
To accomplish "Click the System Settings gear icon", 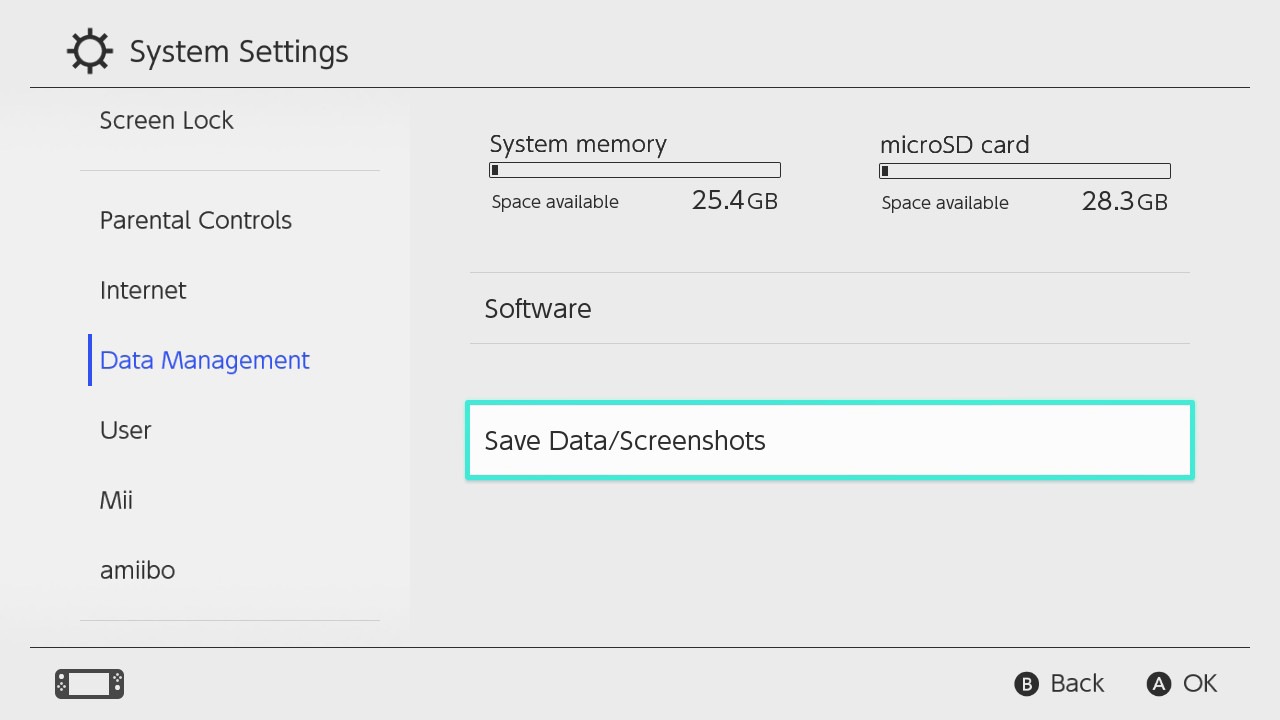I will (x=90, y=52).
